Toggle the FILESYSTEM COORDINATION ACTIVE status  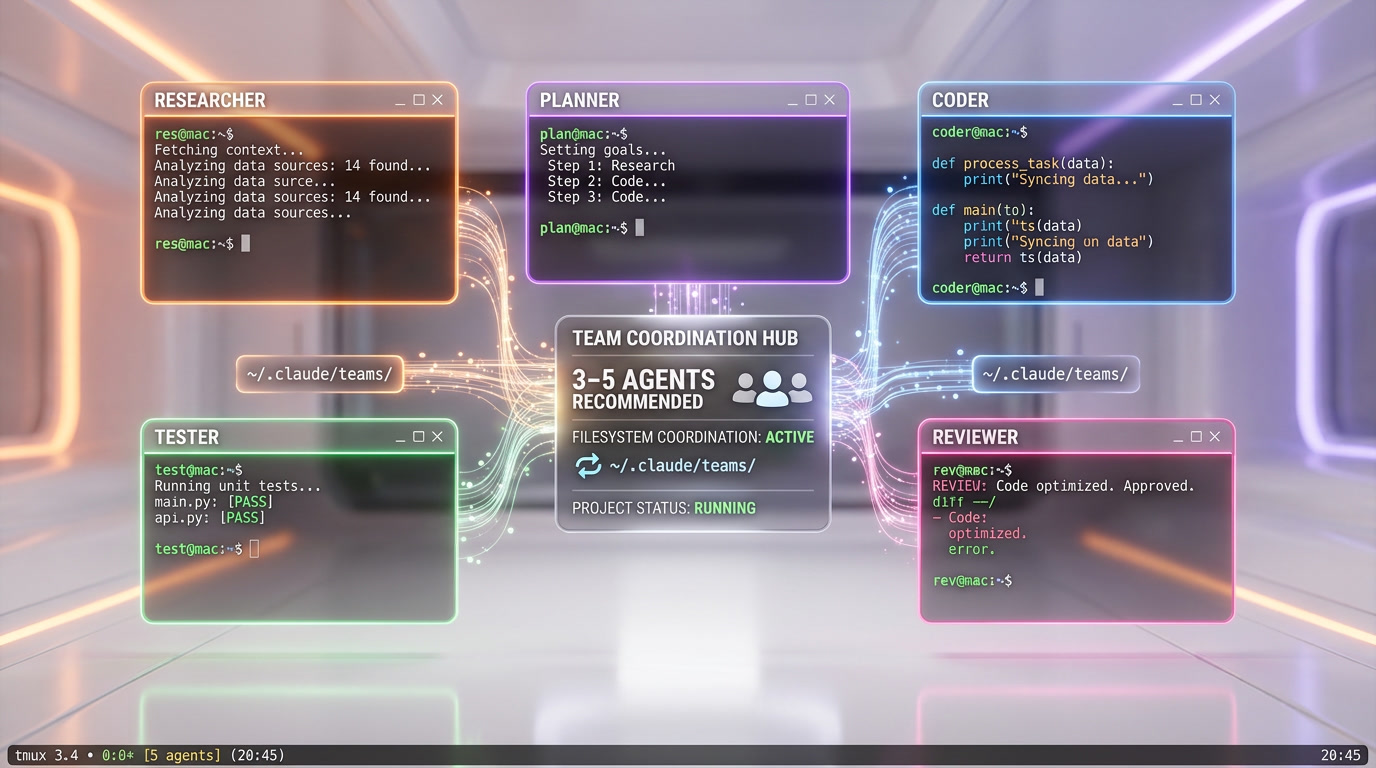(789, 437)
